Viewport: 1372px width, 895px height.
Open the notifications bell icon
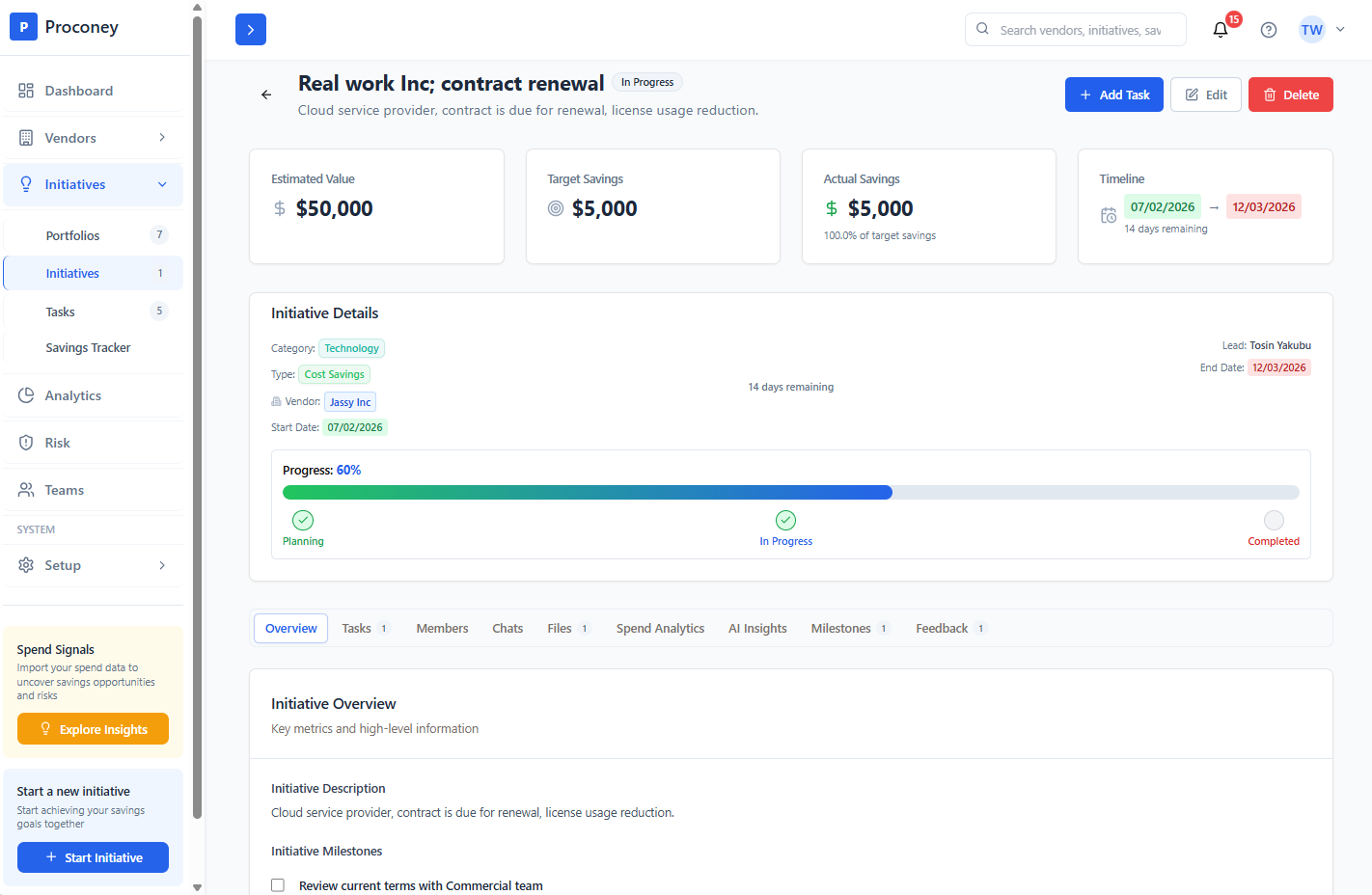point(1221,30)
